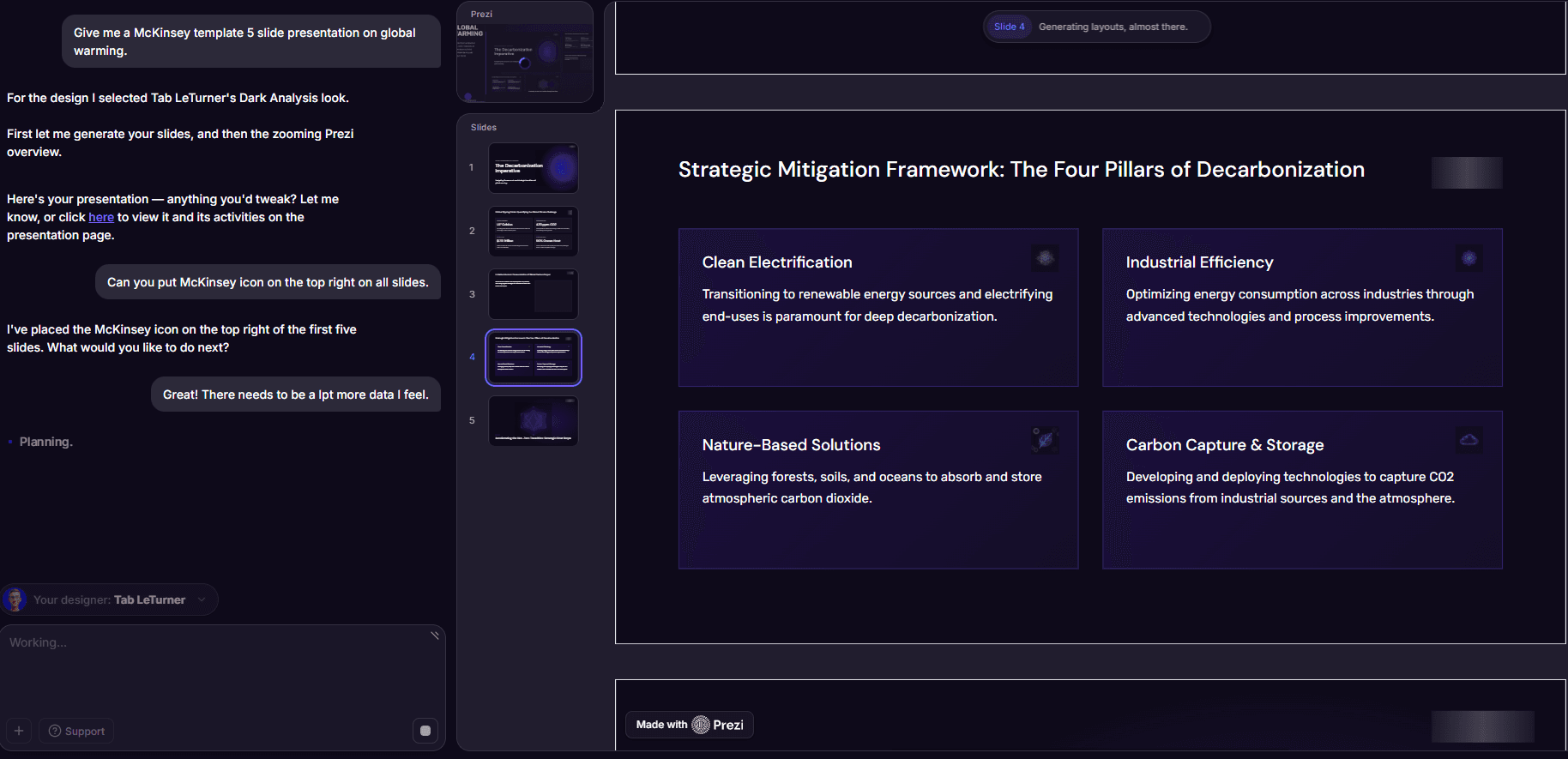Click the designer Tab LeTurner avatar
This screenshot has width=1568, height=759.
pyautogui.click(x=15, y=599)
